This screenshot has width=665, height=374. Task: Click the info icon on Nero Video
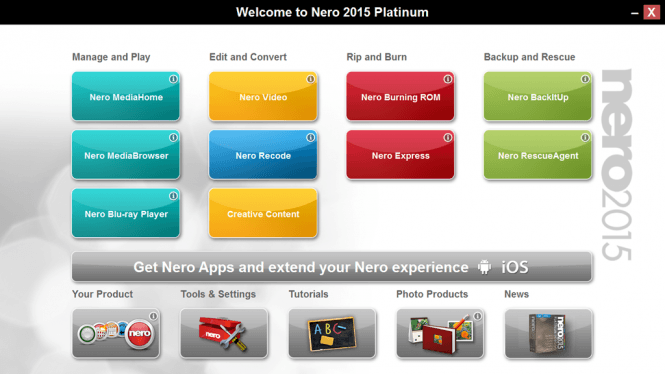pyautogui.click(x=310, y=79)
